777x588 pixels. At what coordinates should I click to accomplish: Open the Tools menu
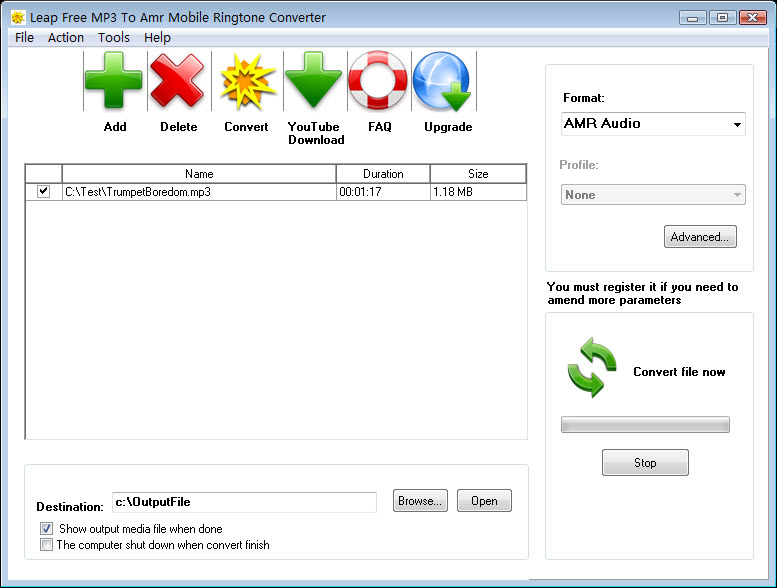113,38
